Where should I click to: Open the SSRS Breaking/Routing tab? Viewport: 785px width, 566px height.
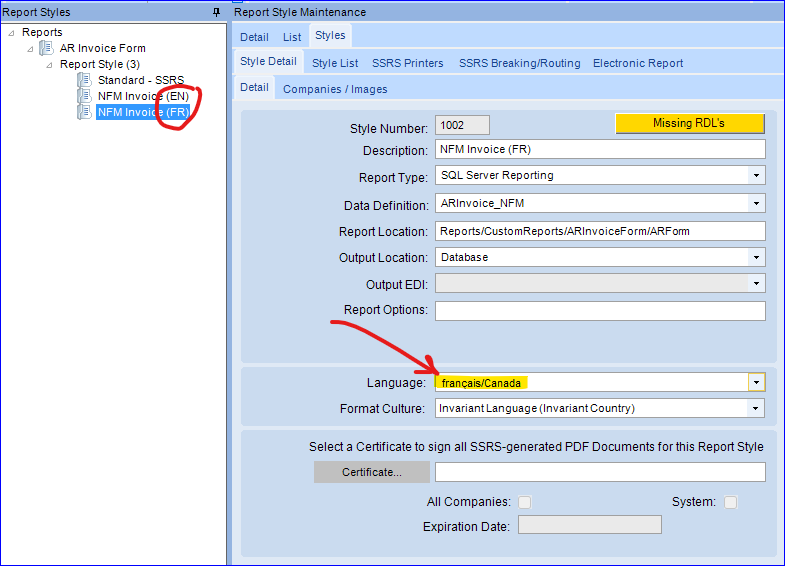point(520,63)
